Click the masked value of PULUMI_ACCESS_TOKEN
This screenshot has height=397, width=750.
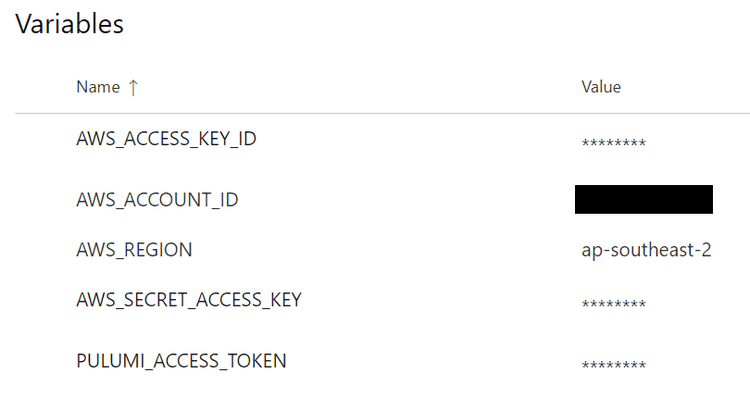(x=614, y=364)
